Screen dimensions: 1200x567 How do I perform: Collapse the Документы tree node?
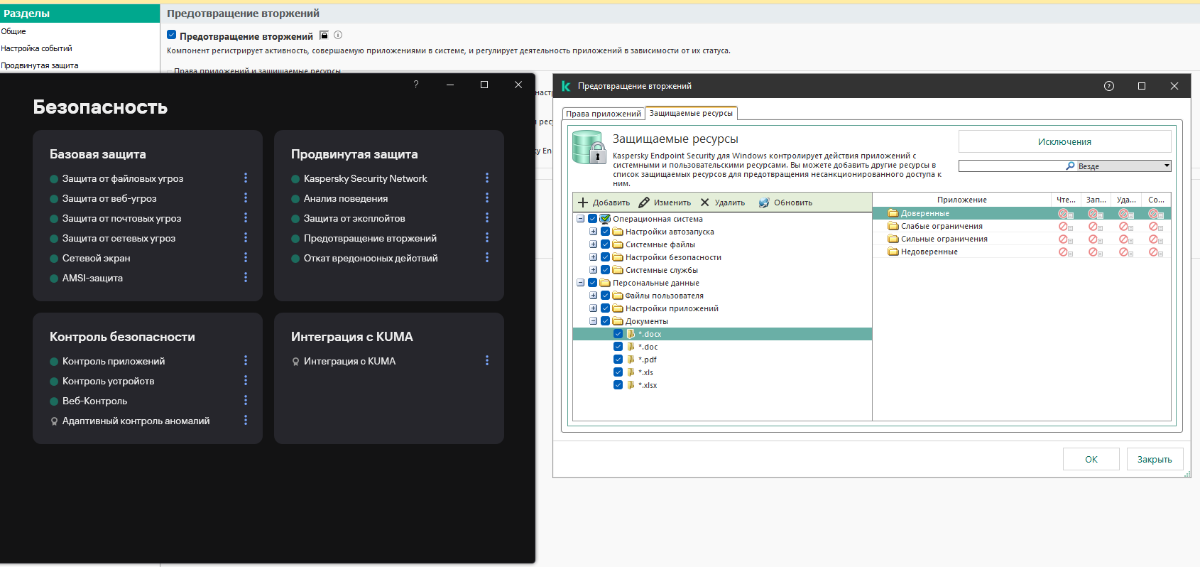coord(593,321)
